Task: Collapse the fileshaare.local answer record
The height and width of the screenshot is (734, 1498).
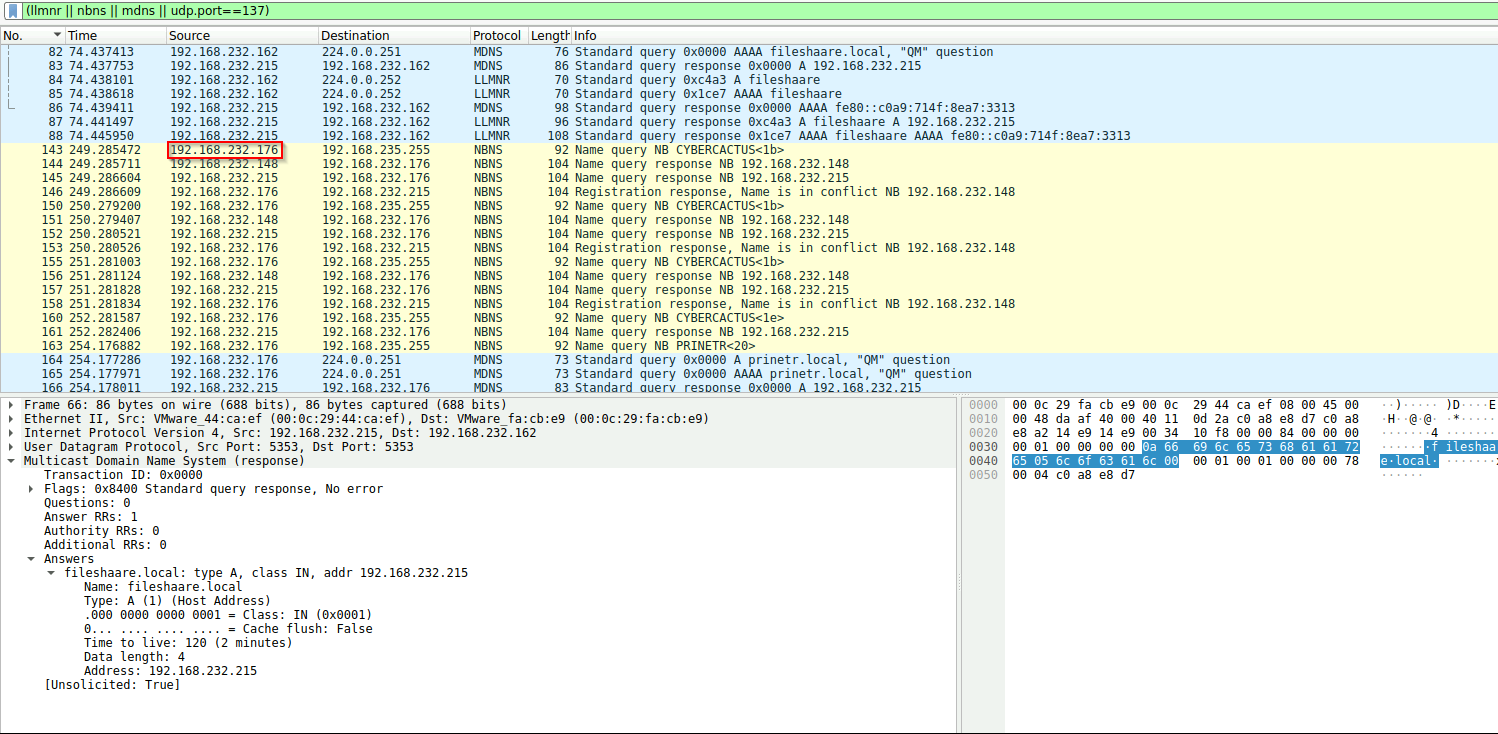Action: [x=51, y=573]
